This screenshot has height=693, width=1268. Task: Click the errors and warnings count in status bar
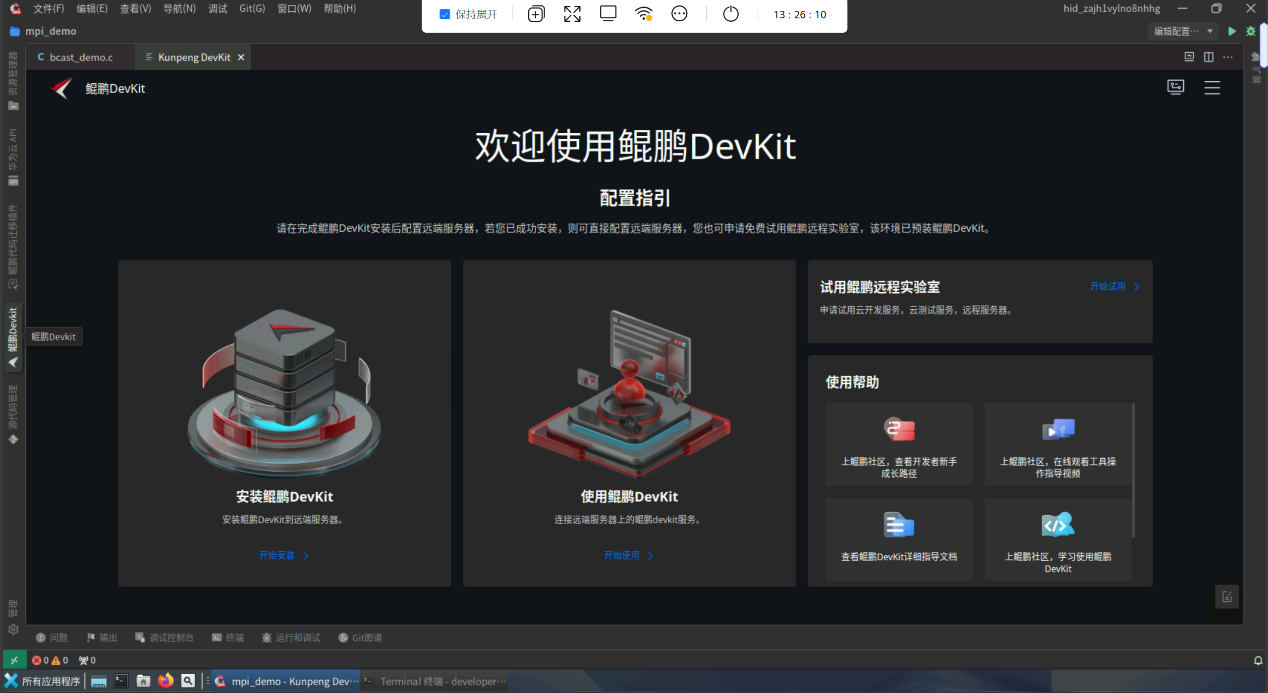[50, 660]
